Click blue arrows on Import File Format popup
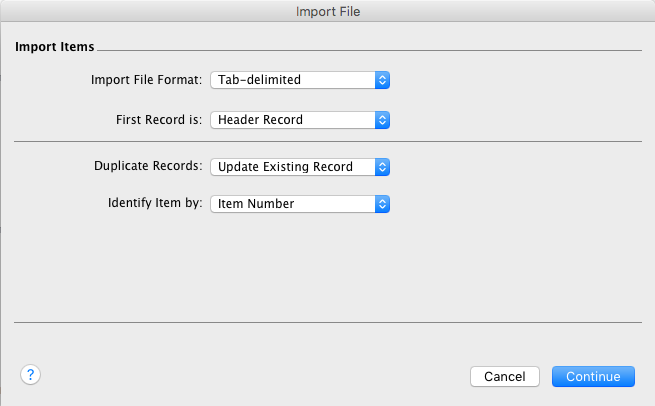655x406 pixels. click(381, 79)
